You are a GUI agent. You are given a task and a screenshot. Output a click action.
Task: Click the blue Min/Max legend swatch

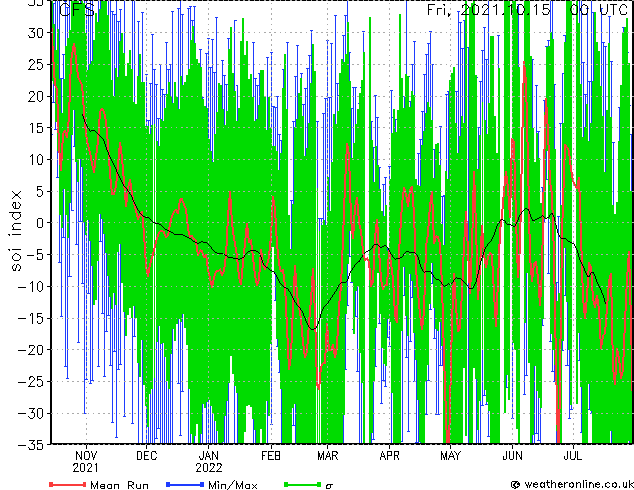point(185,484)
